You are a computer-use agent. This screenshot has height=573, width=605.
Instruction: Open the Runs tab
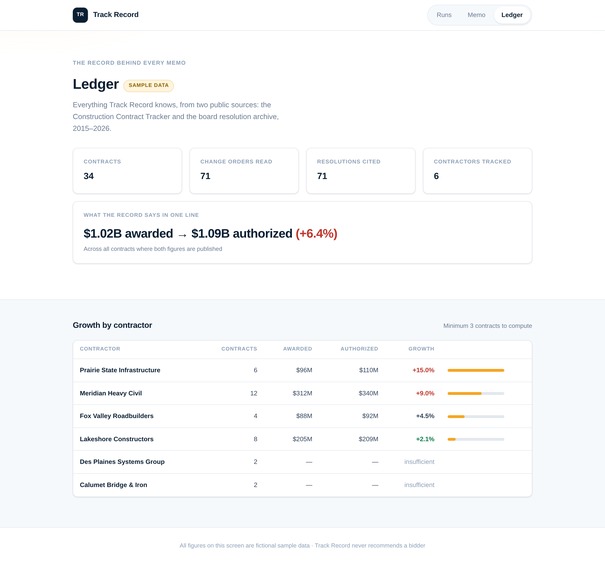[444, 15]
